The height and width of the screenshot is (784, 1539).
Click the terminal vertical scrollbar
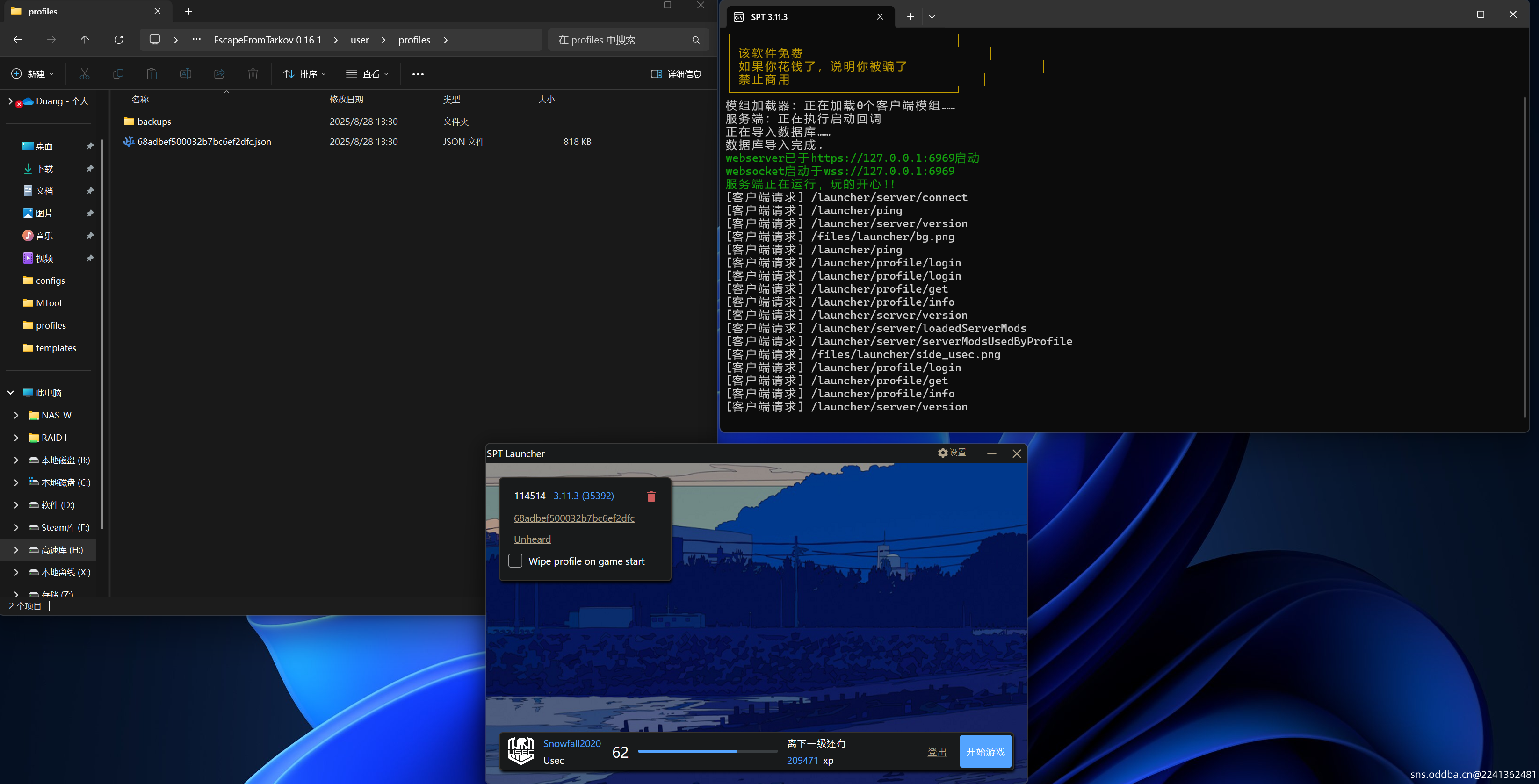click(x=1525, y=257)
